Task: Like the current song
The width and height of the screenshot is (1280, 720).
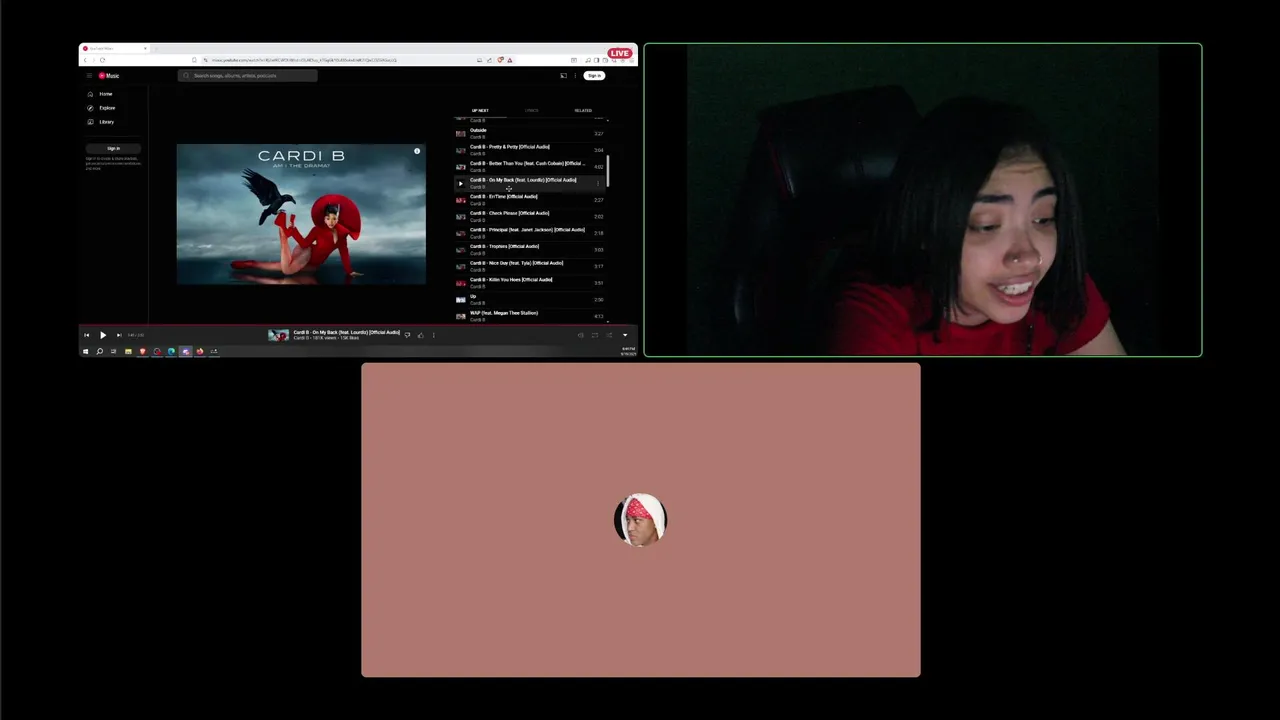Action: pyautogui.click(x=421, y=335)
